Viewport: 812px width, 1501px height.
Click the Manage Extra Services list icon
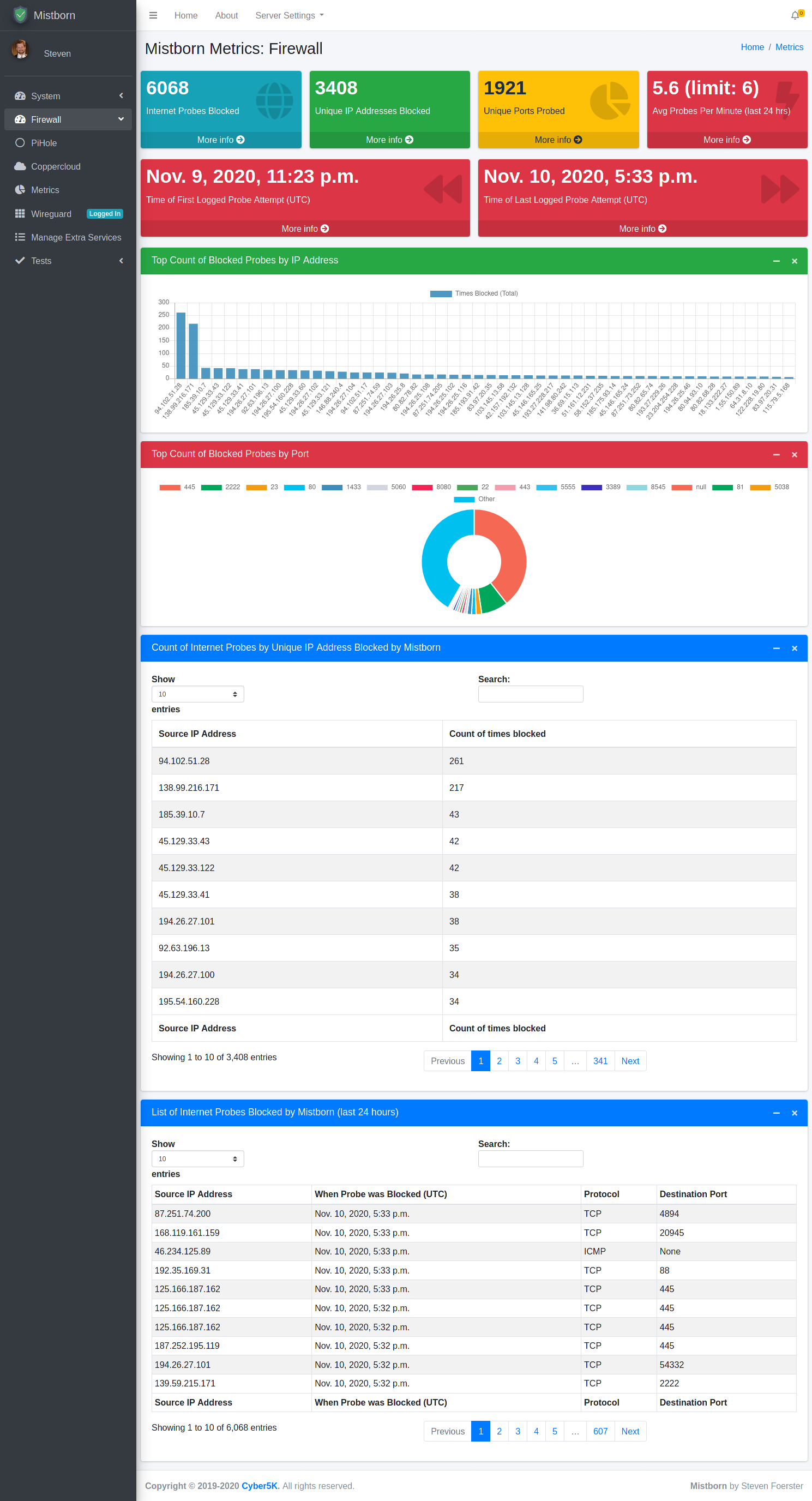(x=20, y=237)
